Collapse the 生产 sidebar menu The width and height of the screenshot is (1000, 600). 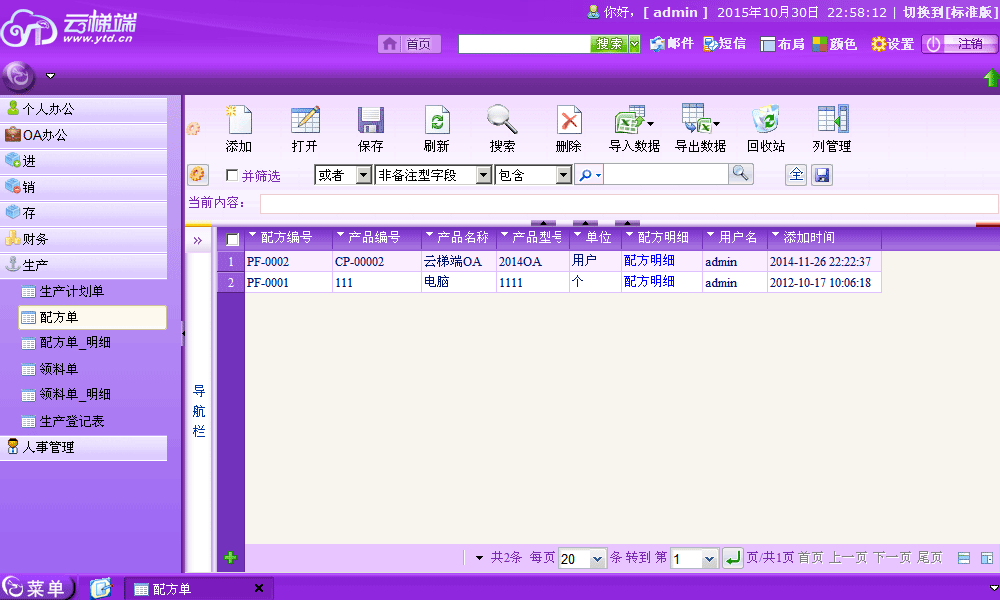pos(84,265)
